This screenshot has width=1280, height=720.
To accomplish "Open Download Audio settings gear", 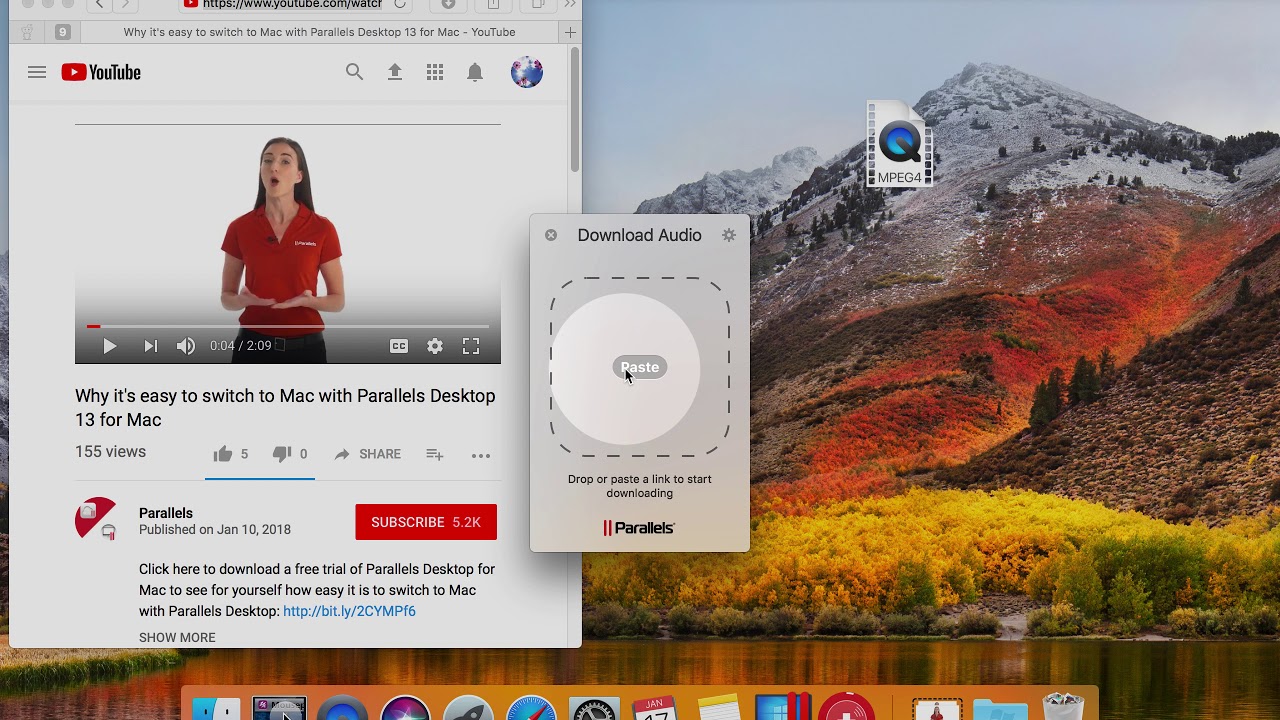I will coord(729,235).
